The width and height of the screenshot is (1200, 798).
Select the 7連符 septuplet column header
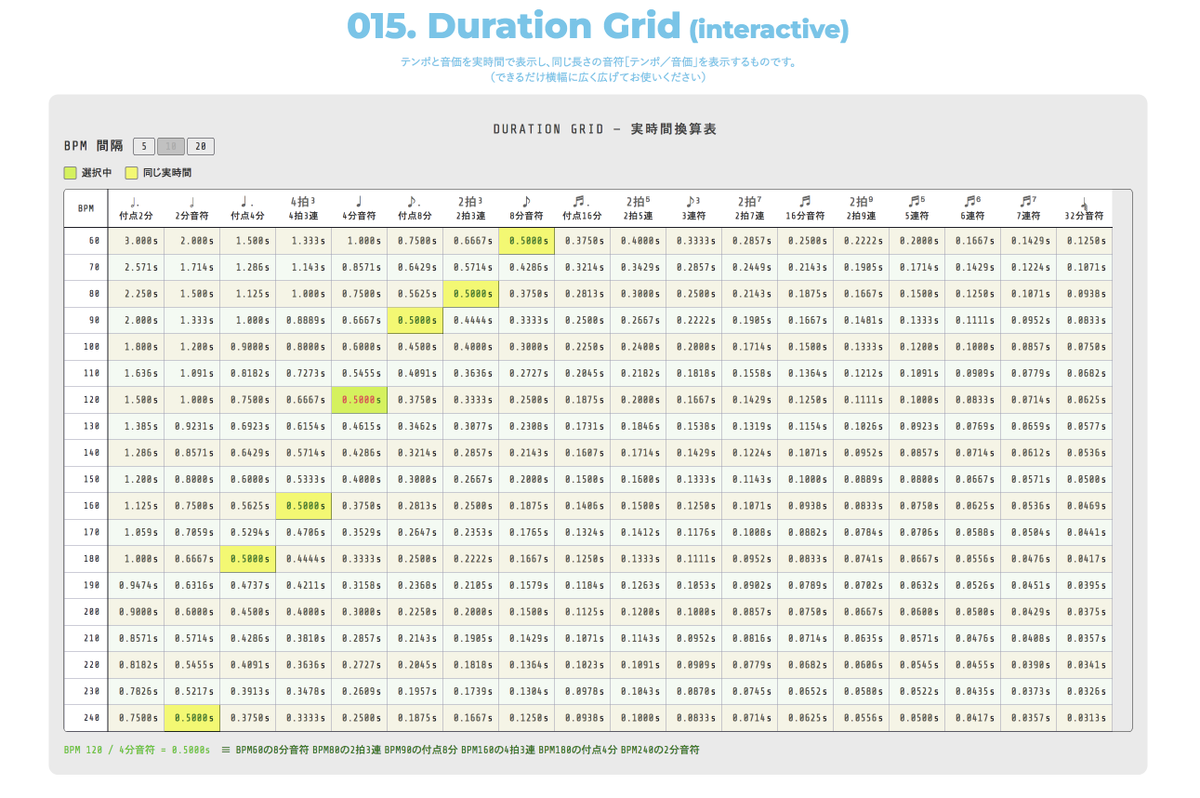(1027, 208)
